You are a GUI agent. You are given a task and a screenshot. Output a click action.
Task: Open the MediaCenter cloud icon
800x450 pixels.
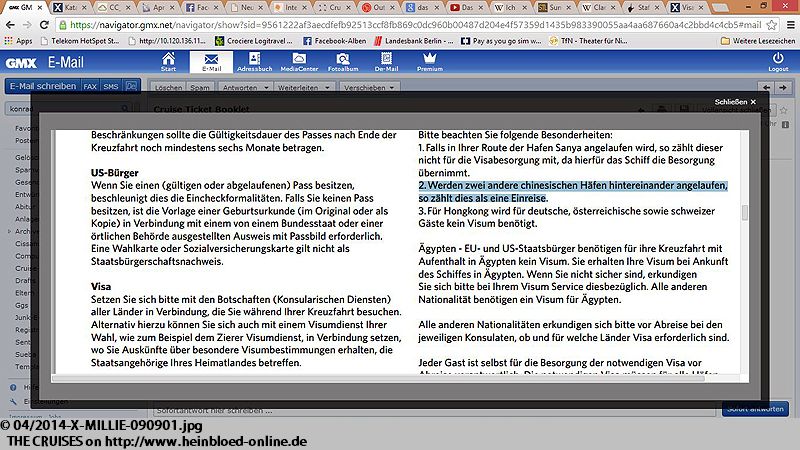[299, 62]
